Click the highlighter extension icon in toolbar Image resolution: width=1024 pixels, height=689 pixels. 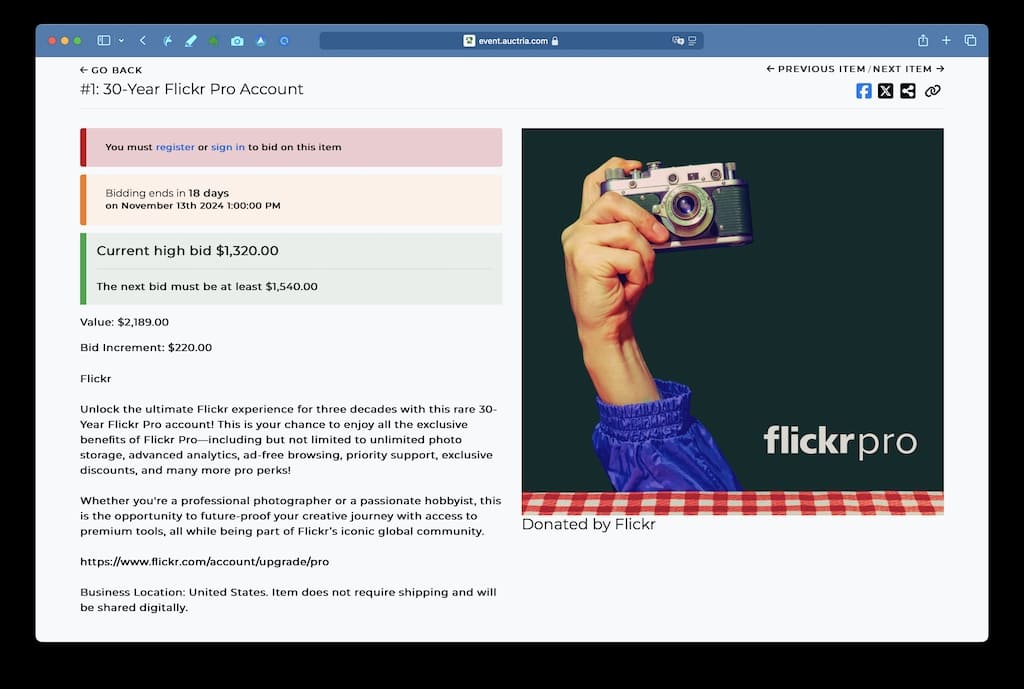(x=191, y=41)
